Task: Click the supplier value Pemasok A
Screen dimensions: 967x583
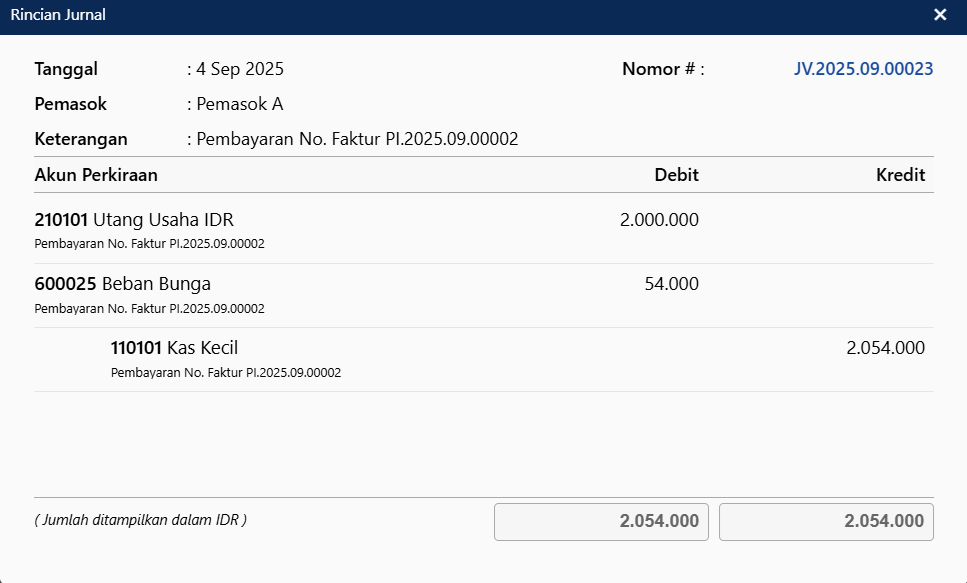Action: click(240, 104)
